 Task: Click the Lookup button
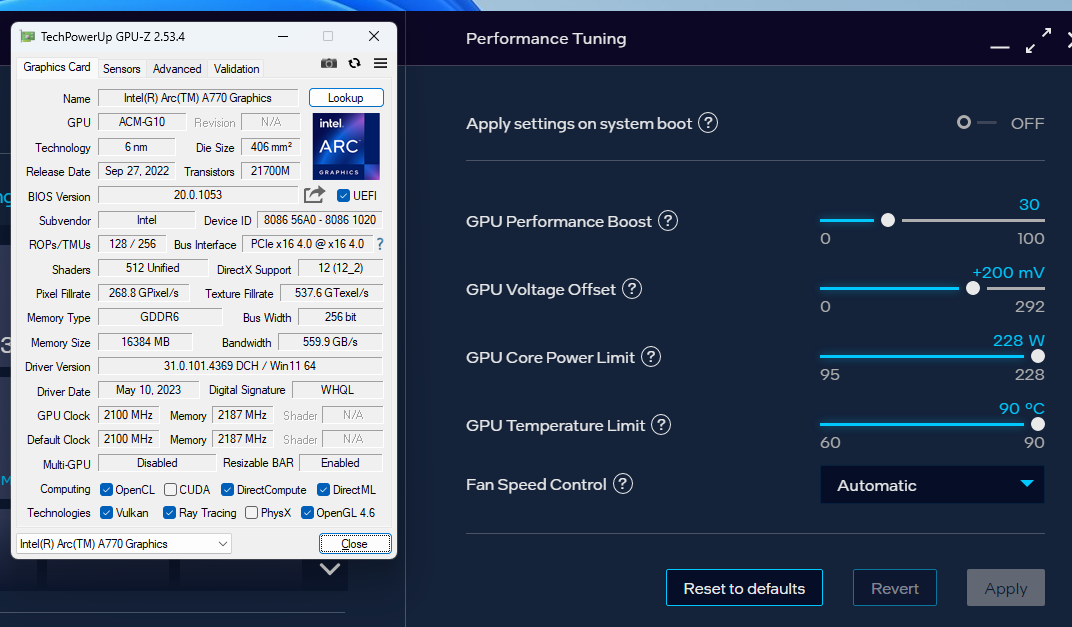[x=346, y=98]
